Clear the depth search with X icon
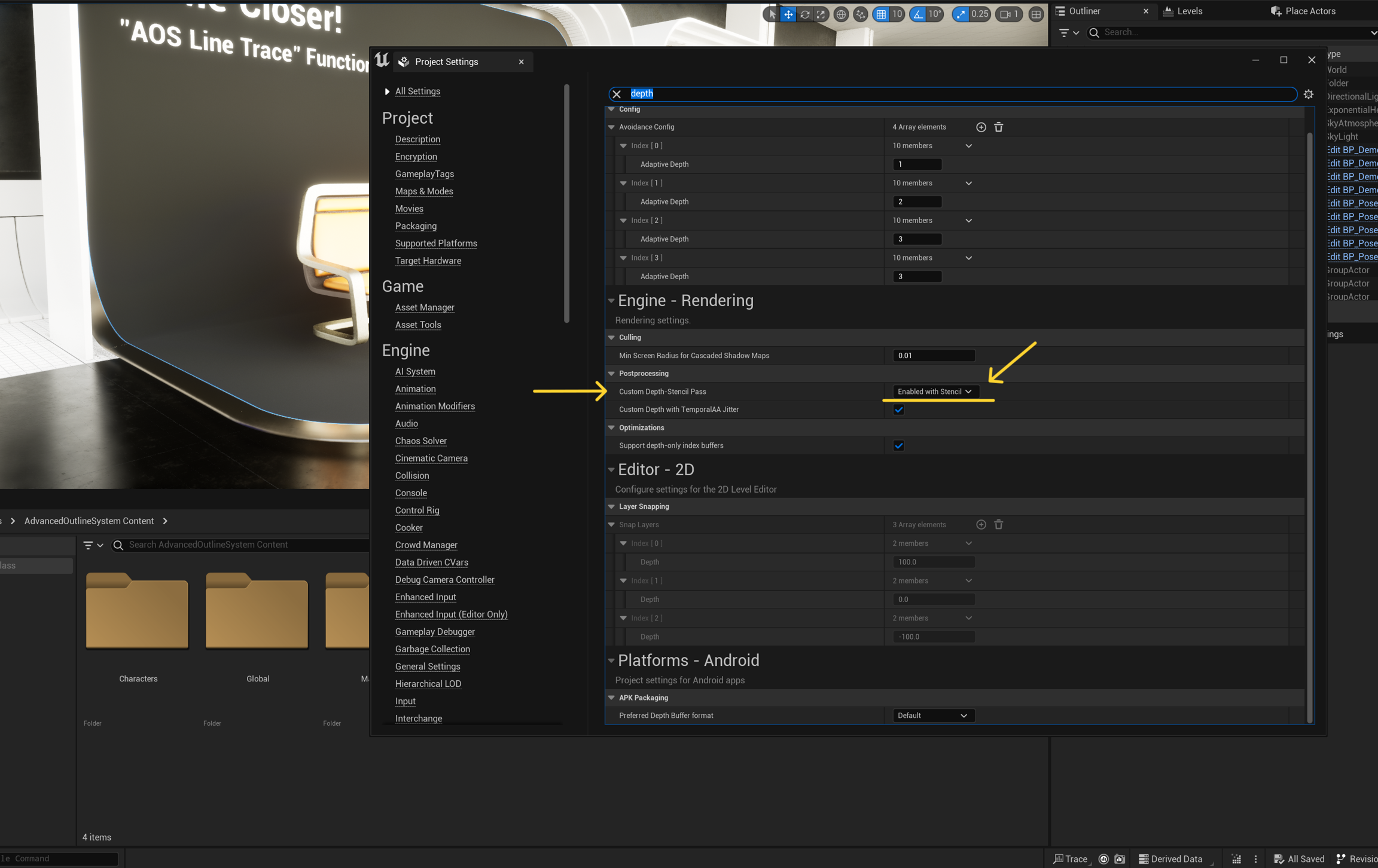 [x=617, y=94]
